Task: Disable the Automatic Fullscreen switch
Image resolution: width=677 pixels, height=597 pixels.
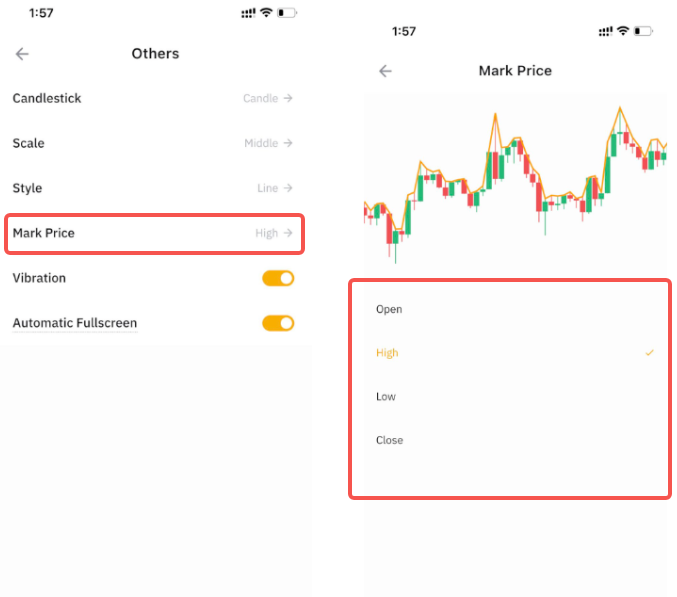Action: [278, 323]
